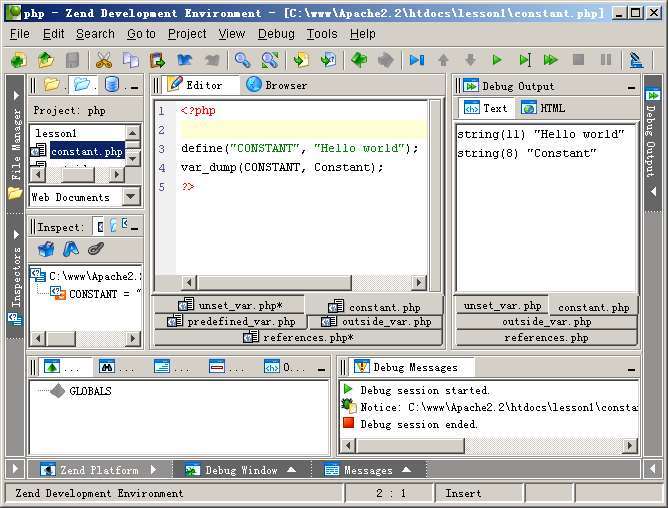Select unset_var.php in Debug Output tabs
The image size is (668, 508).
tap(502, 306)
